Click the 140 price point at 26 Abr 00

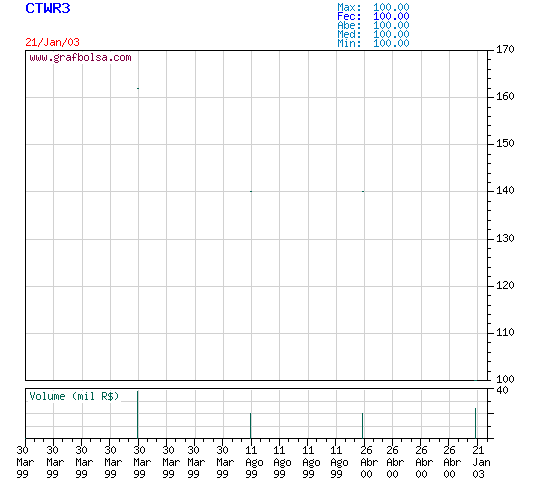363,191
